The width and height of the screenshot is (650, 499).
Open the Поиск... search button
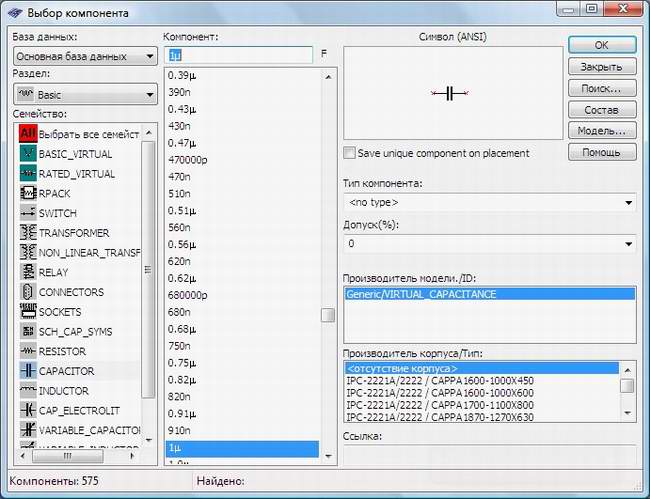pyautogui.click(x=602, y=88)
